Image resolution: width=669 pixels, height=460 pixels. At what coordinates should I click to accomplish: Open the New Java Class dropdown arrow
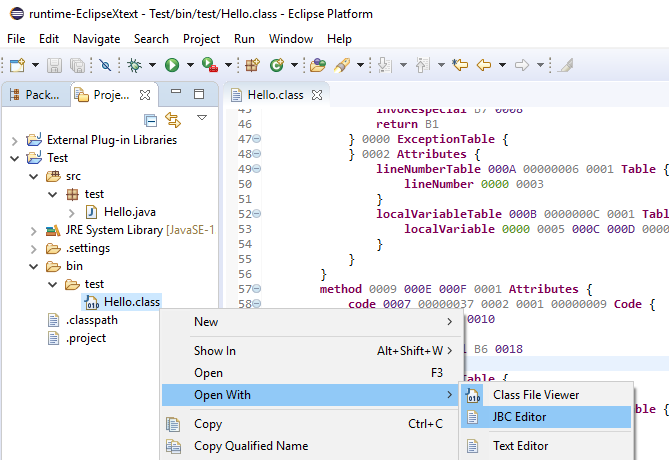click(x=294, y=65)
